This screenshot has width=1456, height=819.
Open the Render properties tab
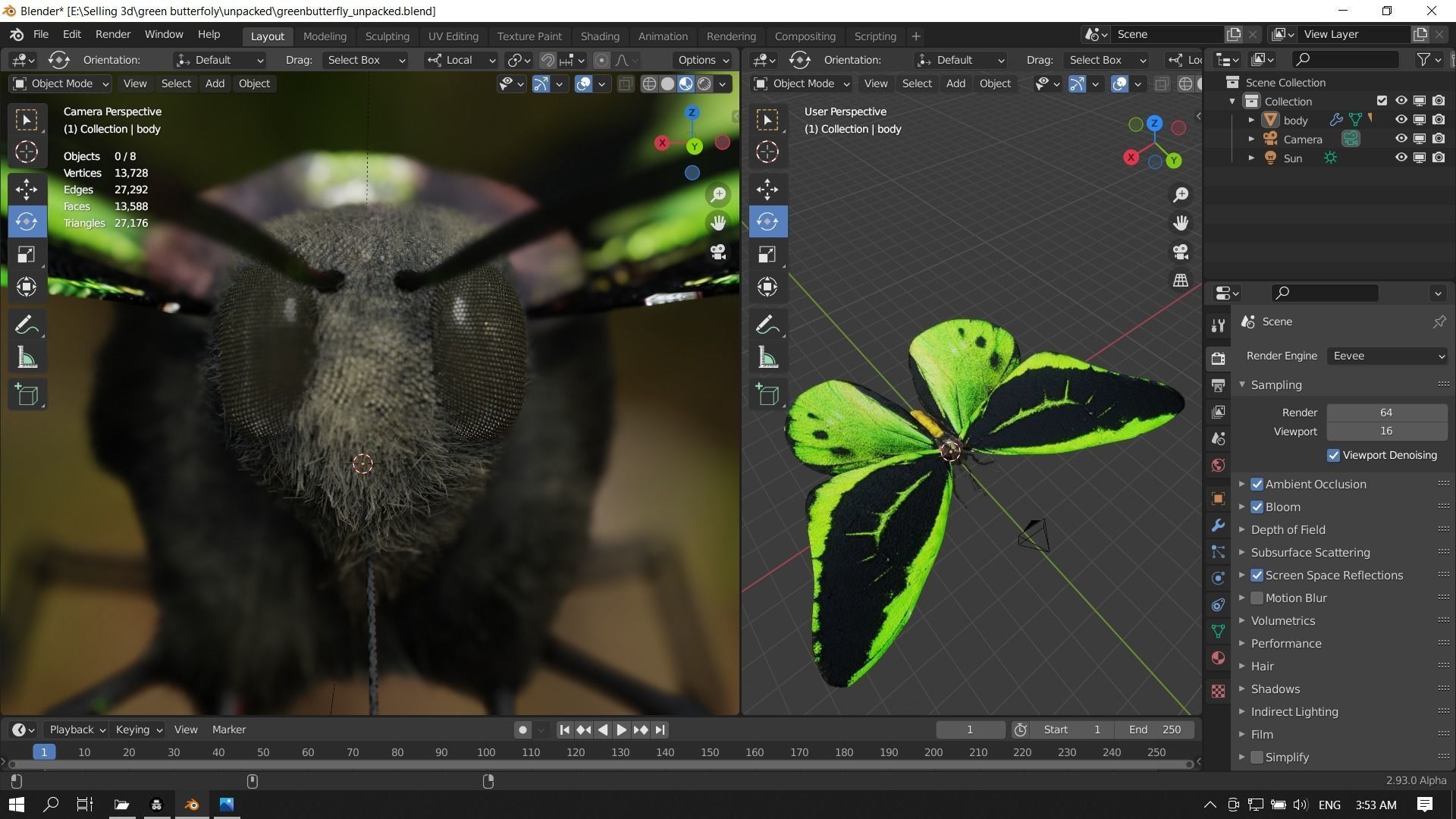click(x=1218, y=358)
